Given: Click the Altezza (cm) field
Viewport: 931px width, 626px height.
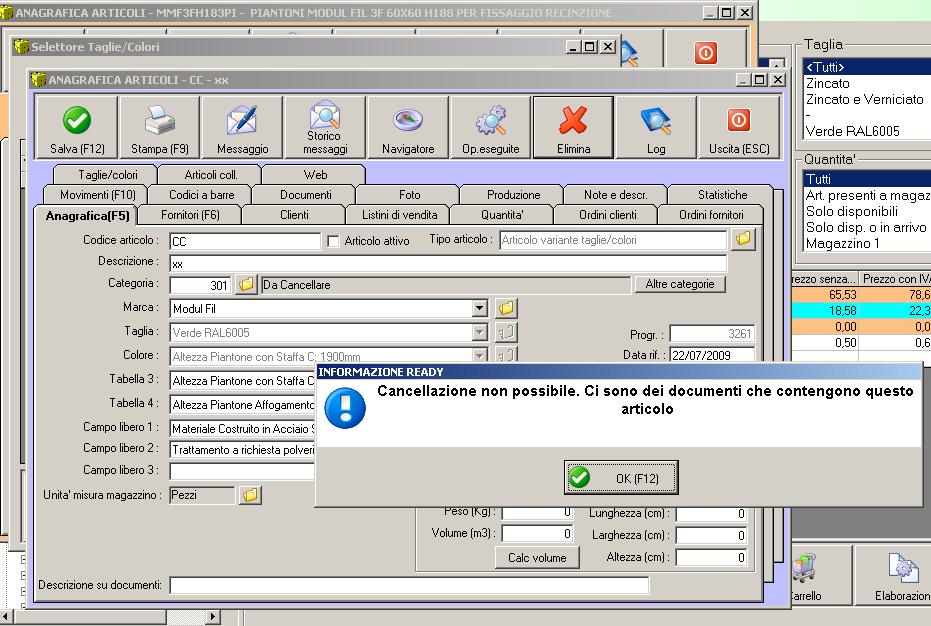Looking at the screenshot, I should pyautogui.click(x=711, y=557).
